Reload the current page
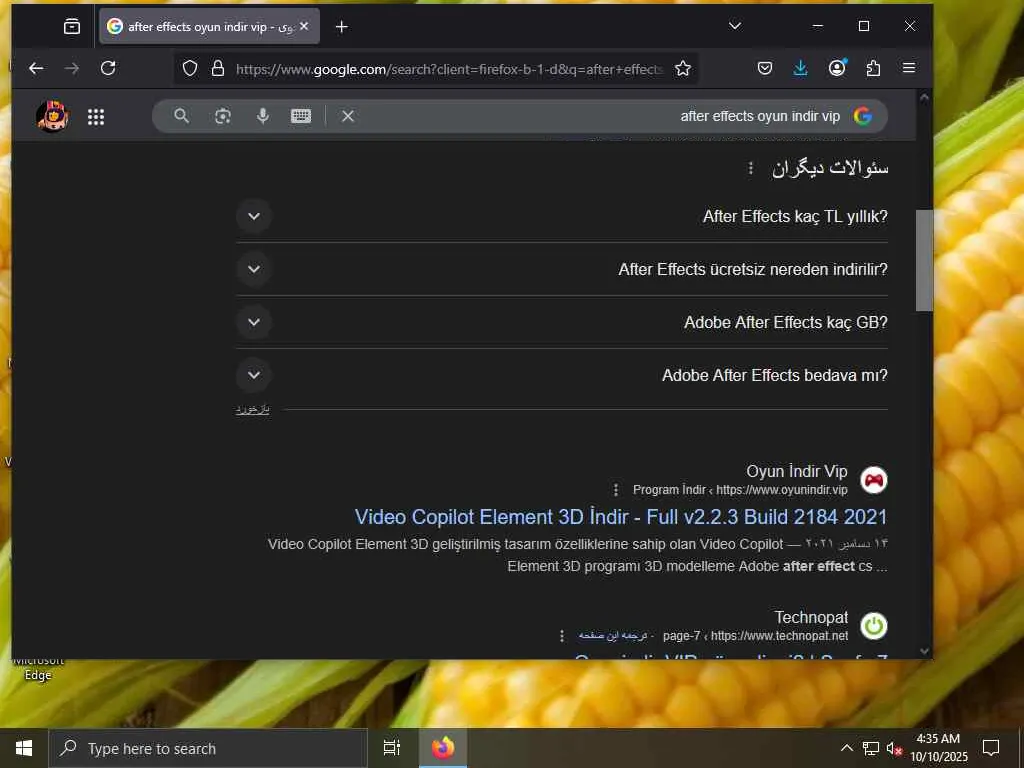 [108, 68]
